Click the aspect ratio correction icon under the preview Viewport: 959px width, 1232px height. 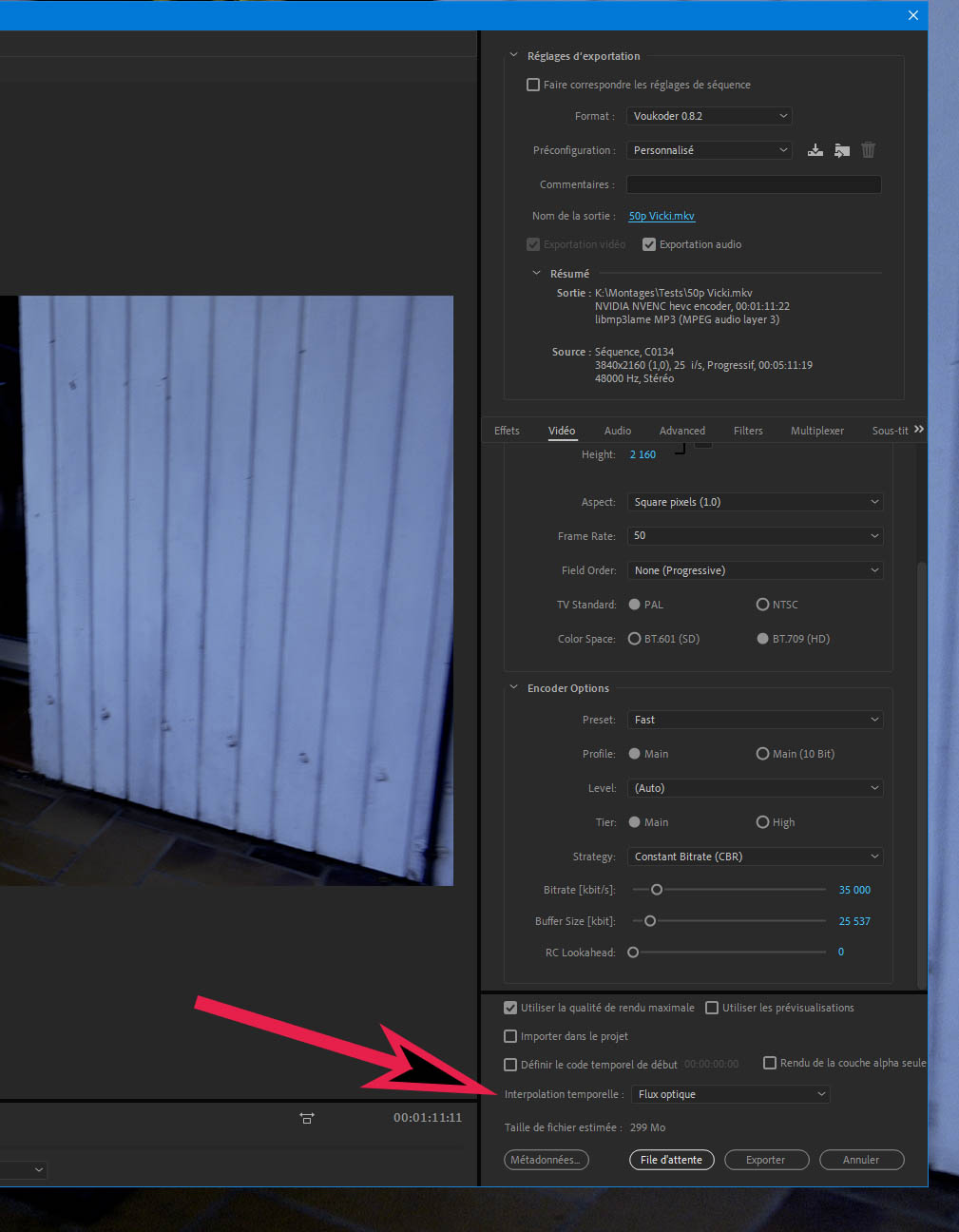(x=307, y=1118)
